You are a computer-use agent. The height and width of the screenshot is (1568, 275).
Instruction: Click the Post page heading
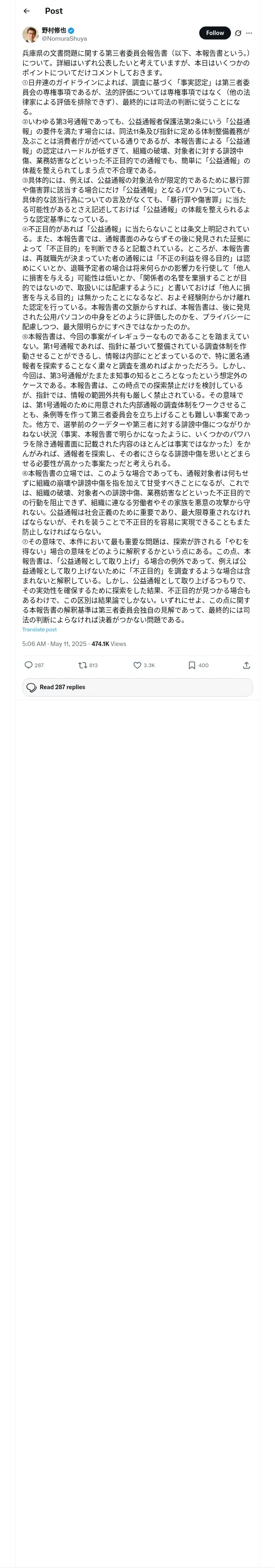[54, 11]
